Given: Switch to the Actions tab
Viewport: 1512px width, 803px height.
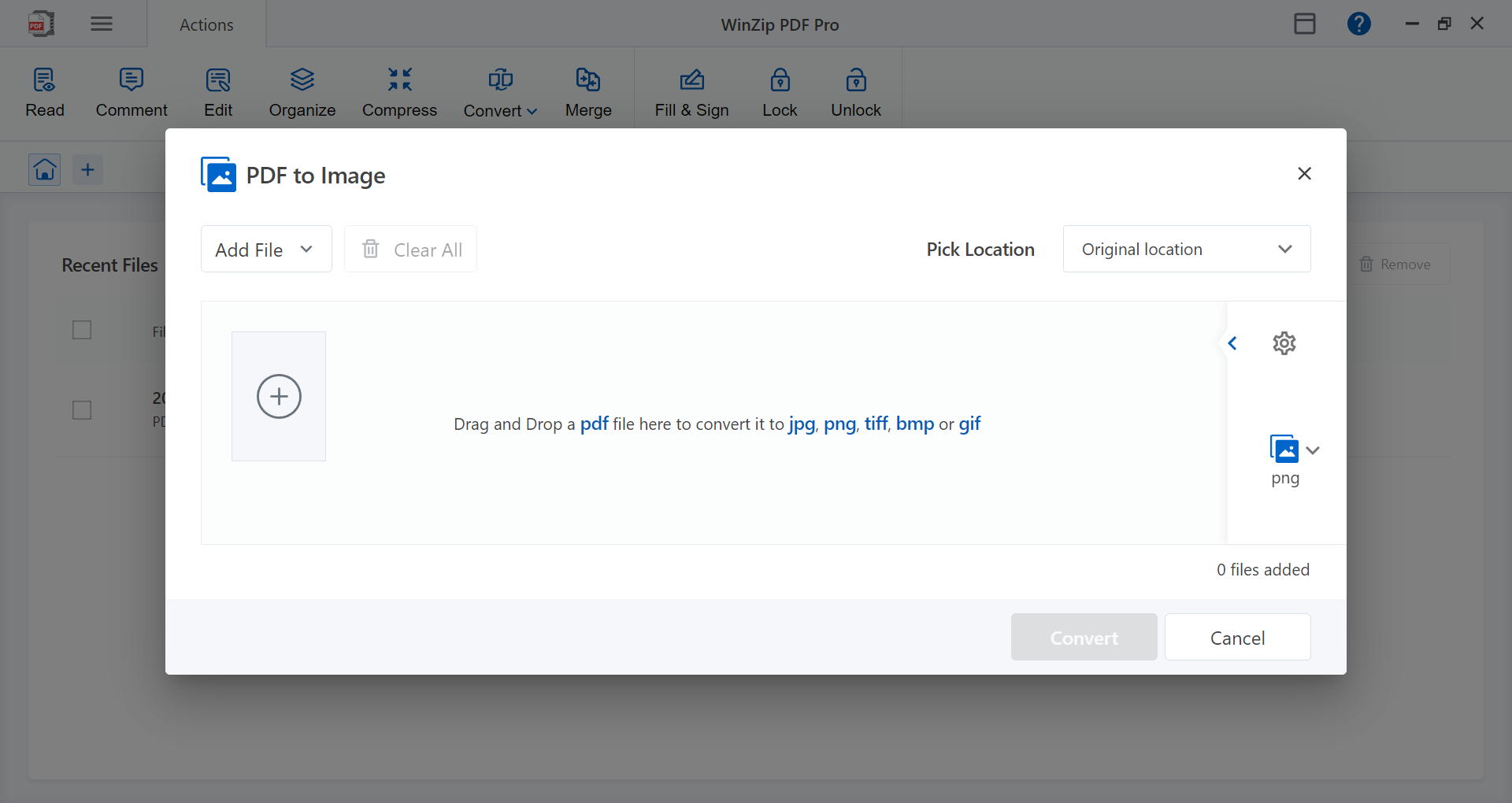Looking at the screenshot, I should coord(206,24).
